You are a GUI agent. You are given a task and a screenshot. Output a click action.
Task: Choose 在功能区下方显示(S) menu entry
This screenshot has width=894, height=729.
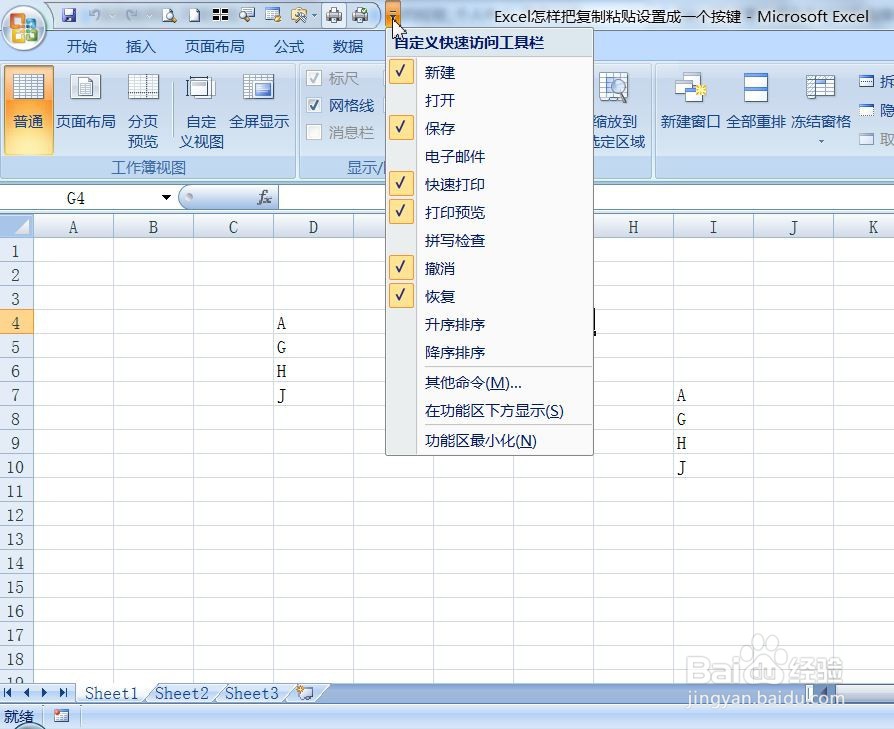point(489,410)
